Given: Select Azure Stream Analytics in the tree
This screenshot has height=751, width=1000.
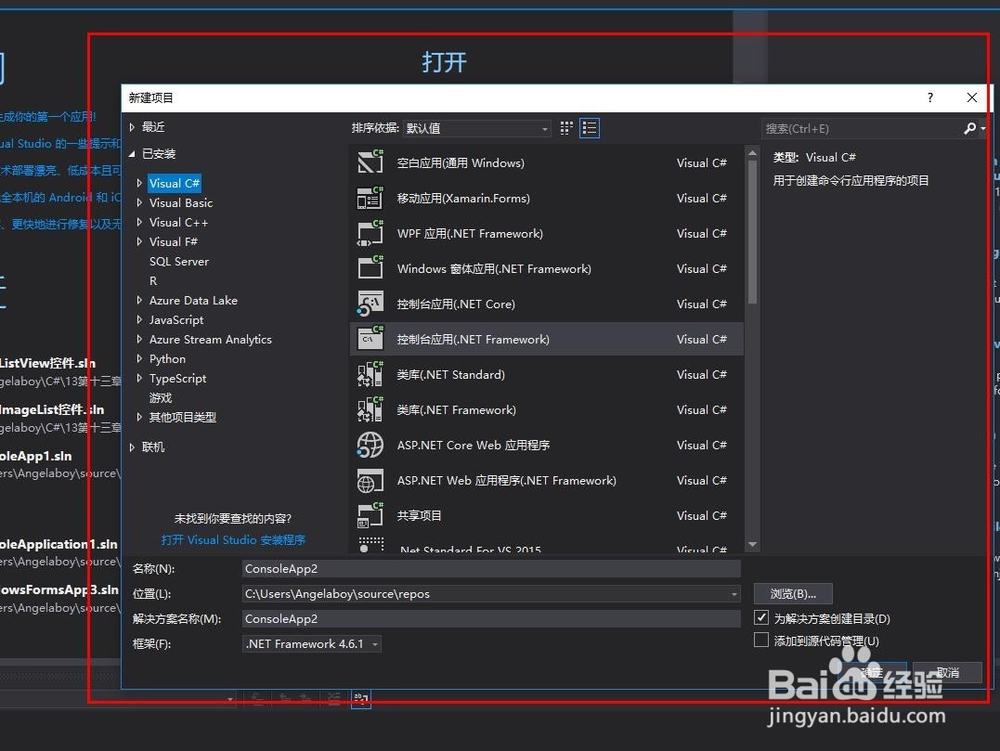Looking at the screenshot, I should point(210,339).
